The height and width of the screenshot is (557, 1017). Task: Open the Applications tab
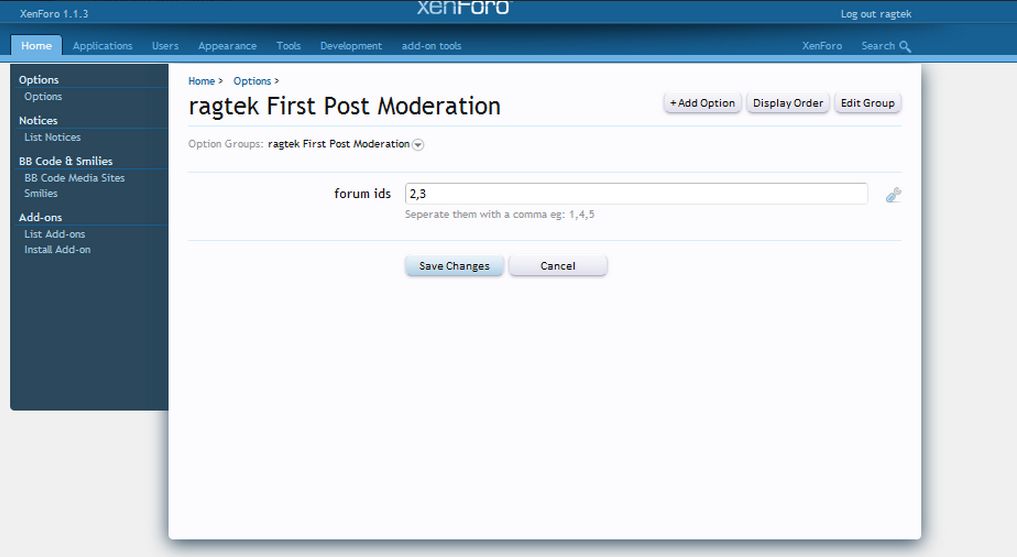102,46
